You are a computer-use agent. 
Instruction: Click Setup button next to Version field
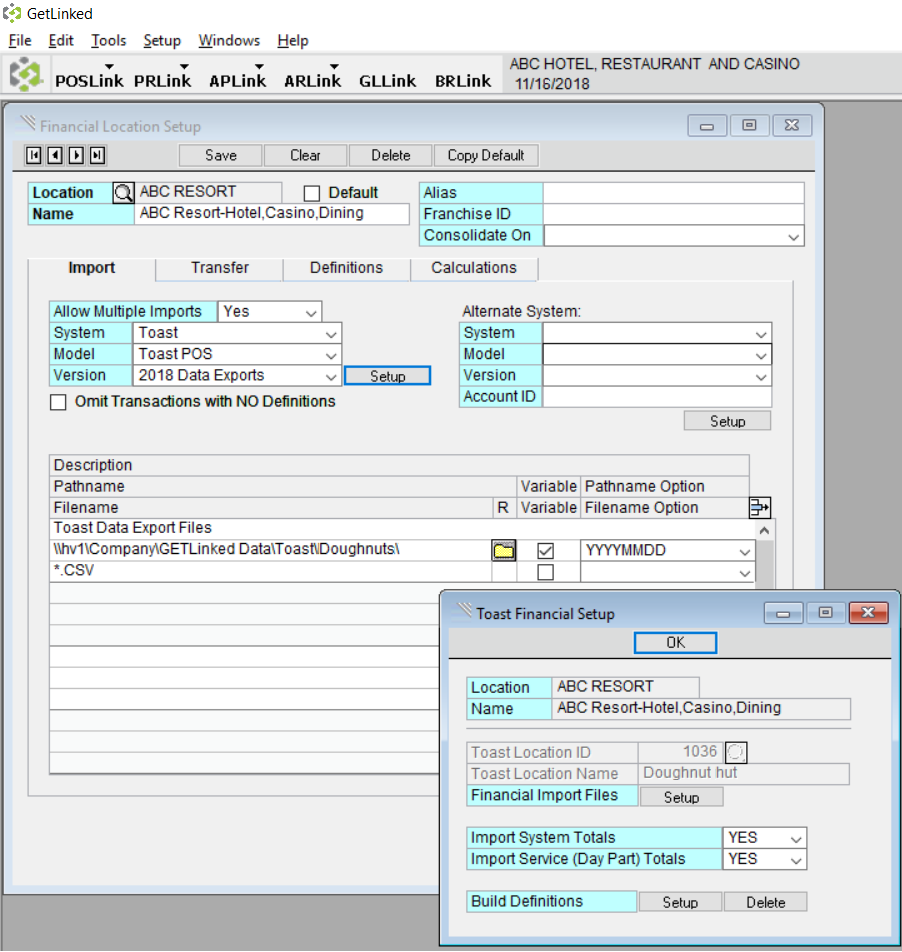coord(388,376)
